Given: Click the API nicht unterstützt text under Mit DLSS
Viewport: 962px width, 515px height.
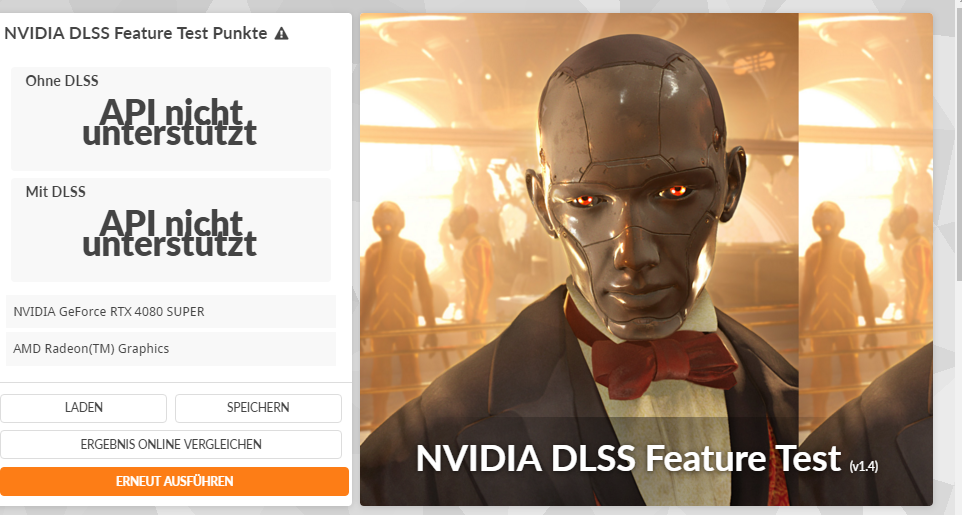Looking at the screenshot, I should point(170,233).
